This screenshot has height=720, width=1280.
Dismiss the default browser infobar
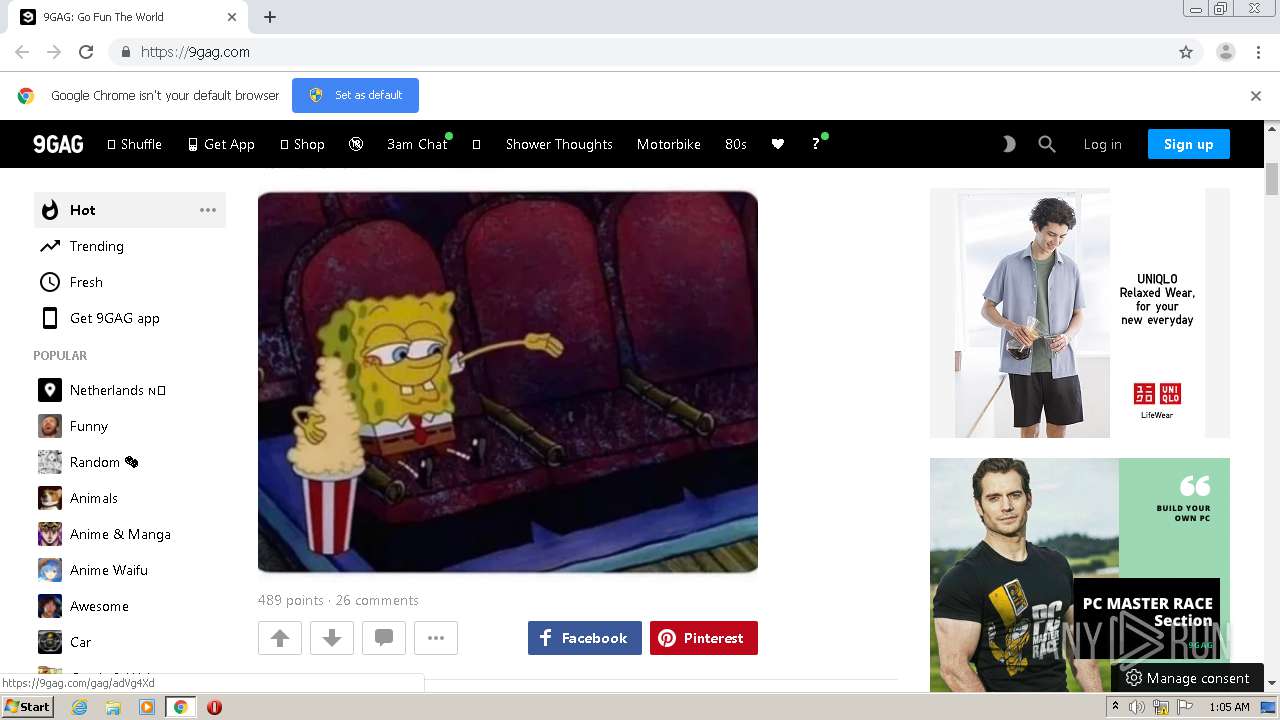(1256, 96)
